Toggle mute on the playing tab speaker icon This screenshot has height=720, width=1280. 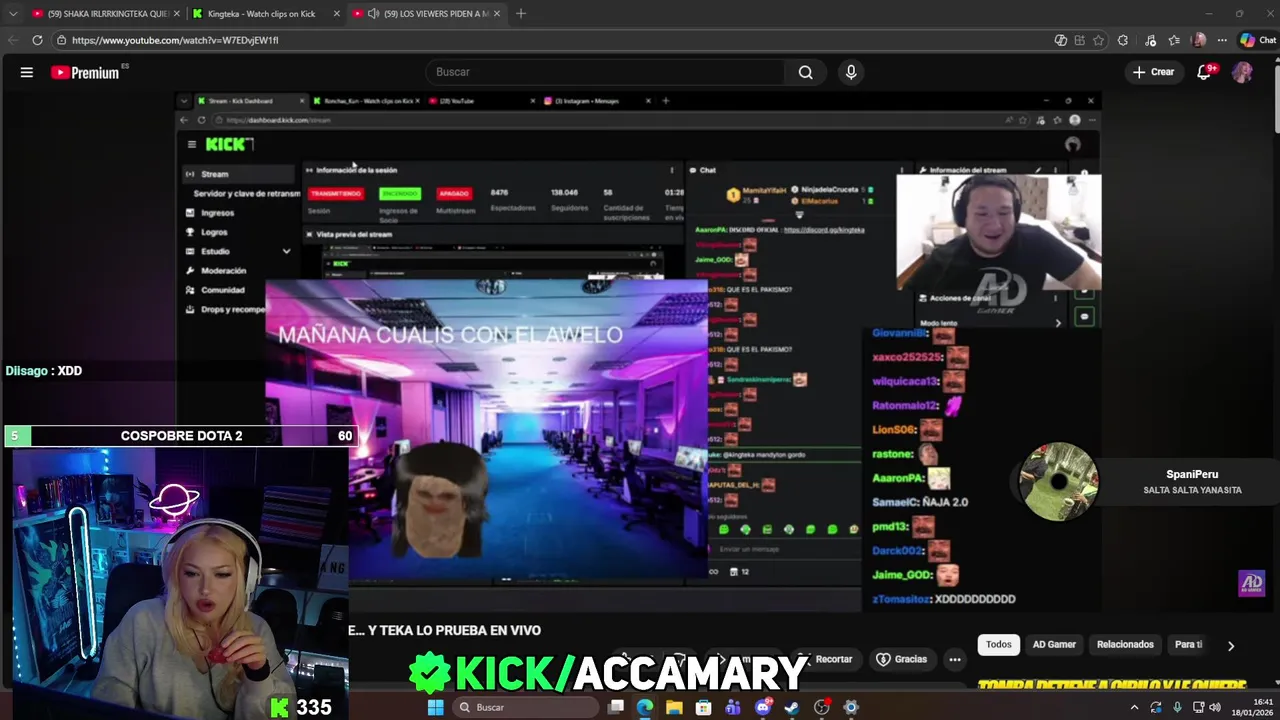pyautogui.click(x=373, y=14)
